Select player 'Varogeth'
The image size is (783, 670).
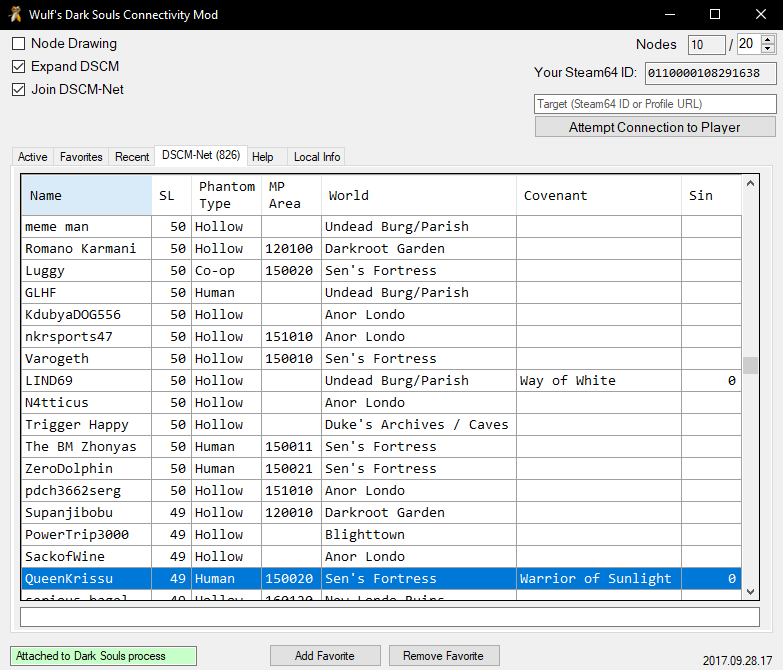(382, 358)
